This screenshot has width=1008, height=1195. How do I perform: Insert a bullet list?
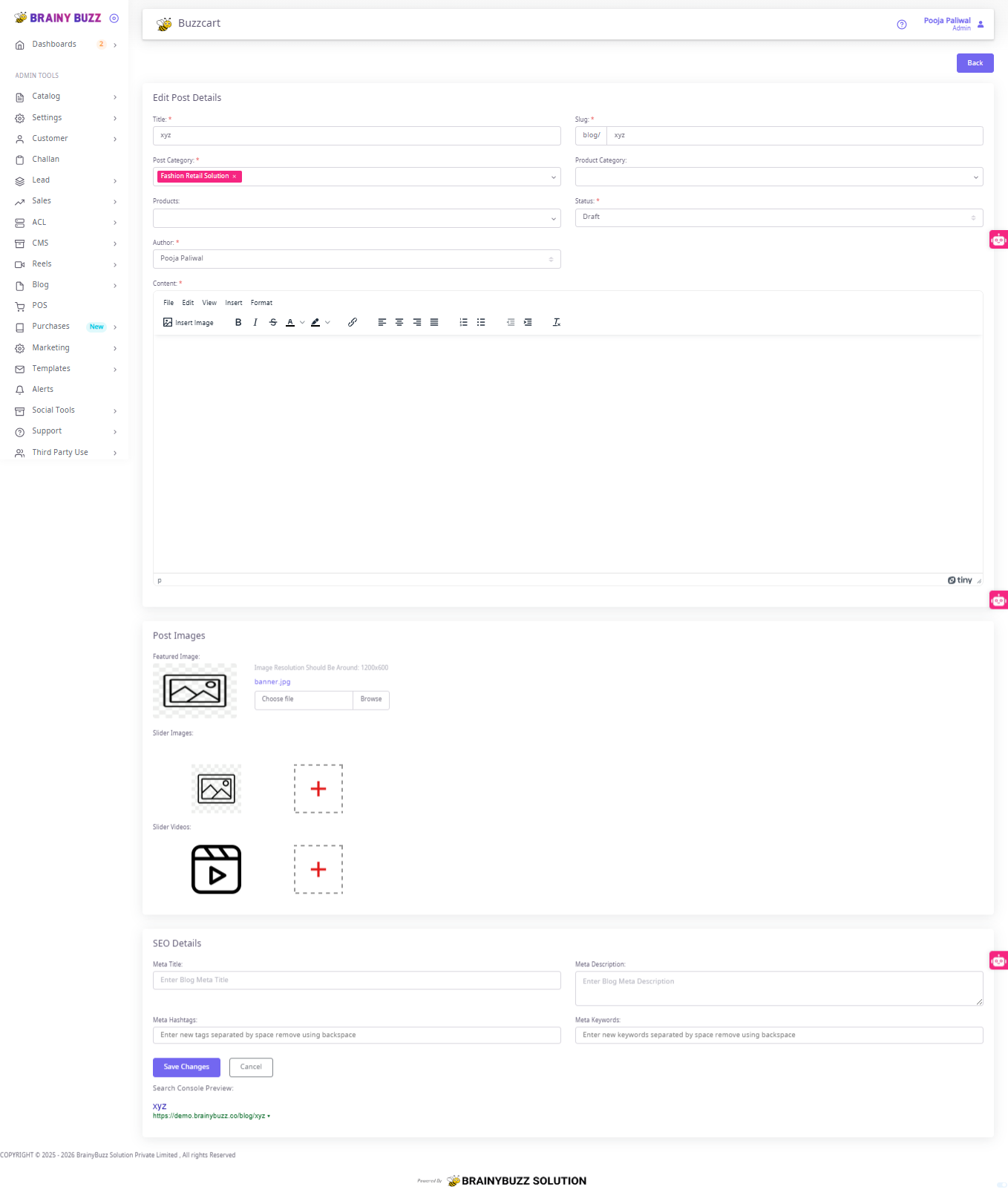pyautogui.click(x=481, y=322)
